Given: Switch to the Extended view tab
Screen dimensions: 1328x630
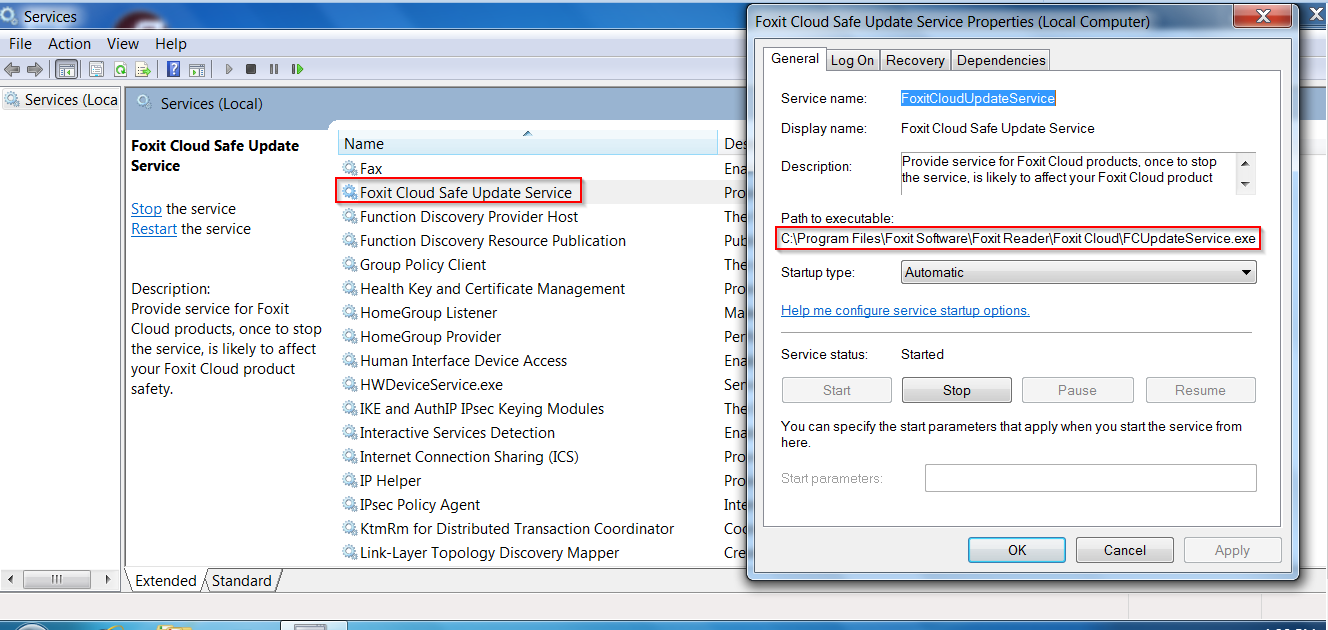Looking at the screenshot, I should [x=165, y=581].
